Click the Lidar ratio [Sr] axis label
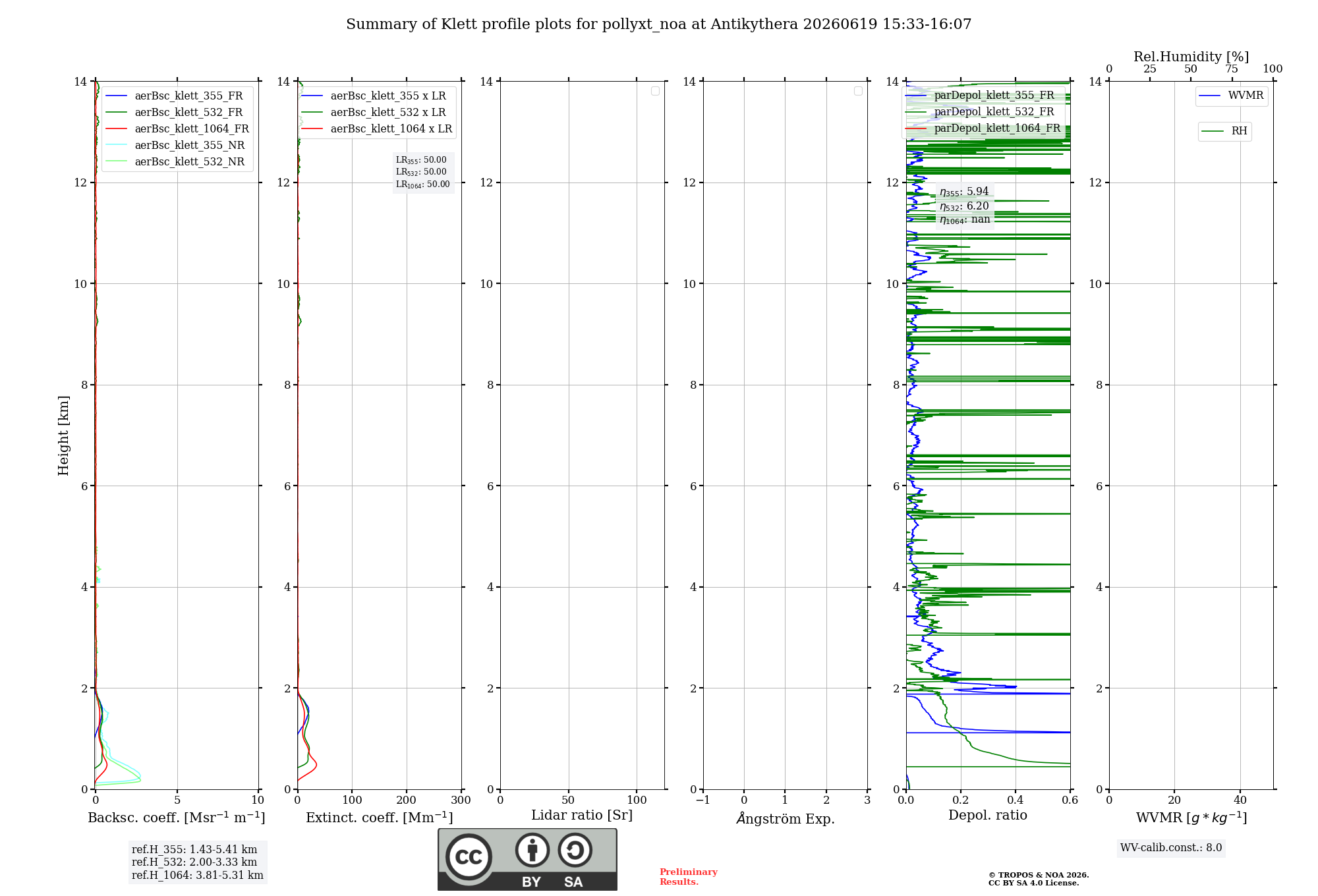The image size is (1318, 896). coord(582,816)
